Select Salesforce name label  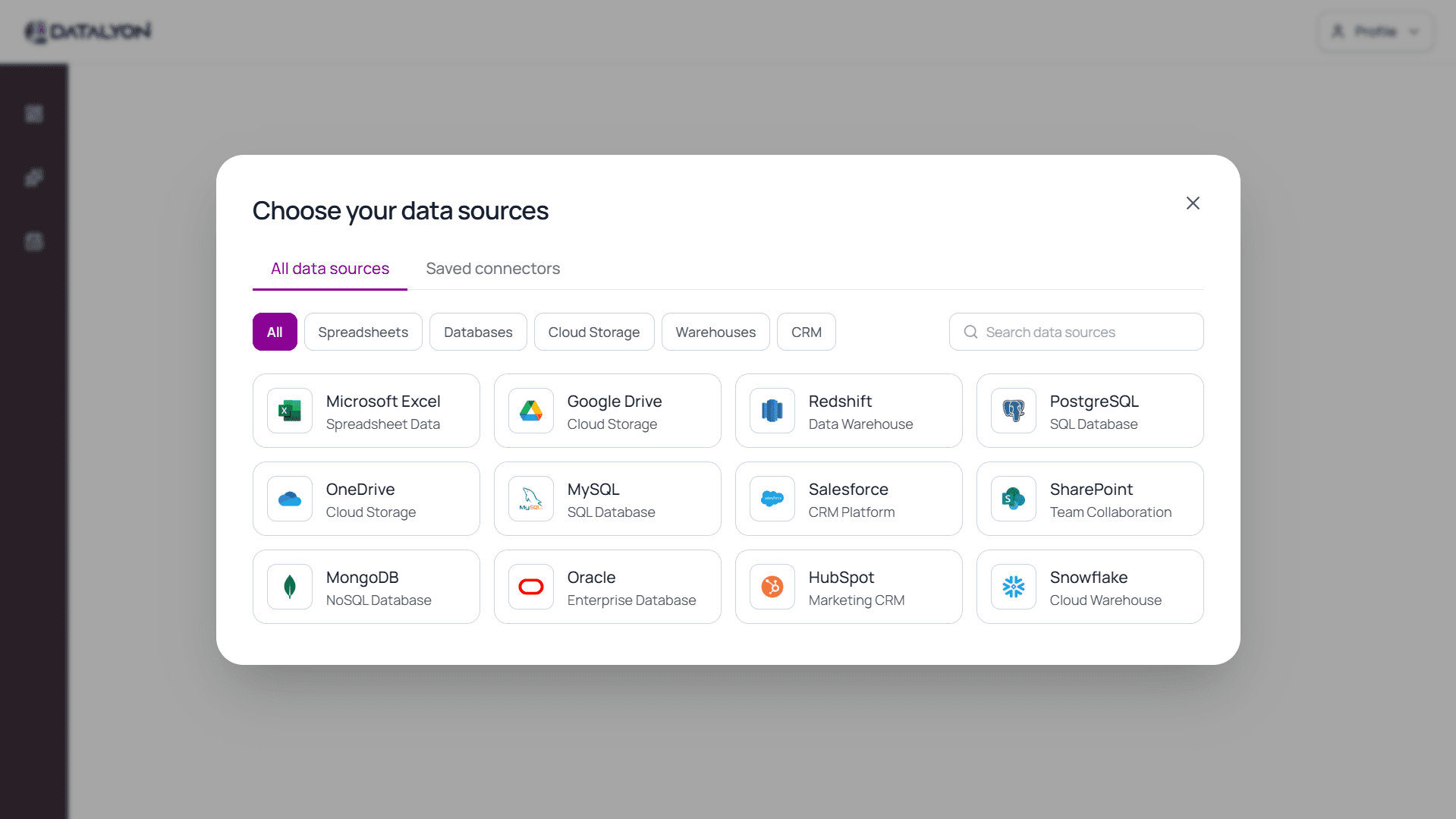(x=848, y=489)
